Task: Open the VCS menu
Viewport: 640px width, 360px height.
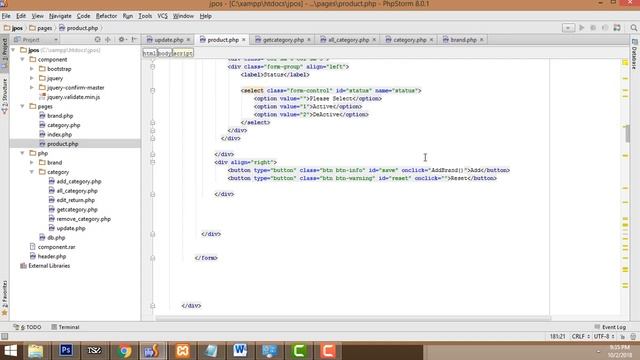Action: tap(162, 16)
